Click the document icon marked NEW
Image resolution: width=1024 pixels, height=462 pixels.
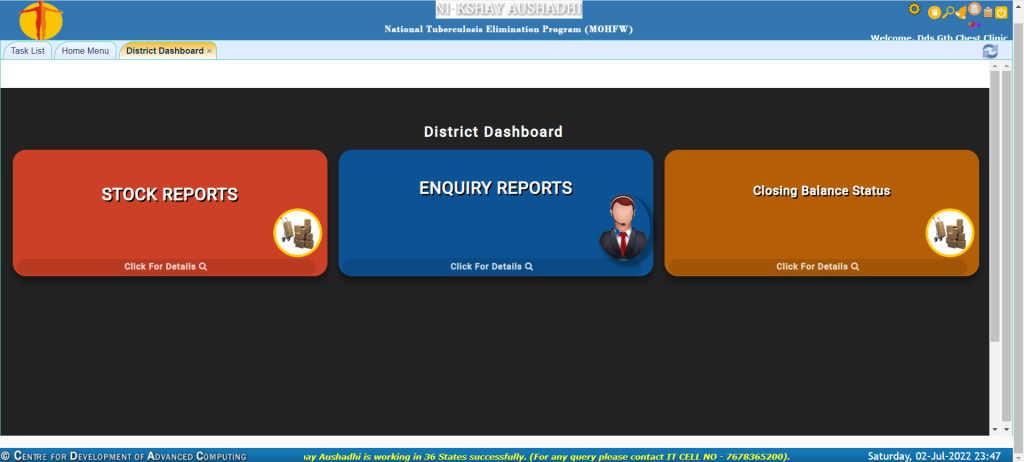point(974,10)
